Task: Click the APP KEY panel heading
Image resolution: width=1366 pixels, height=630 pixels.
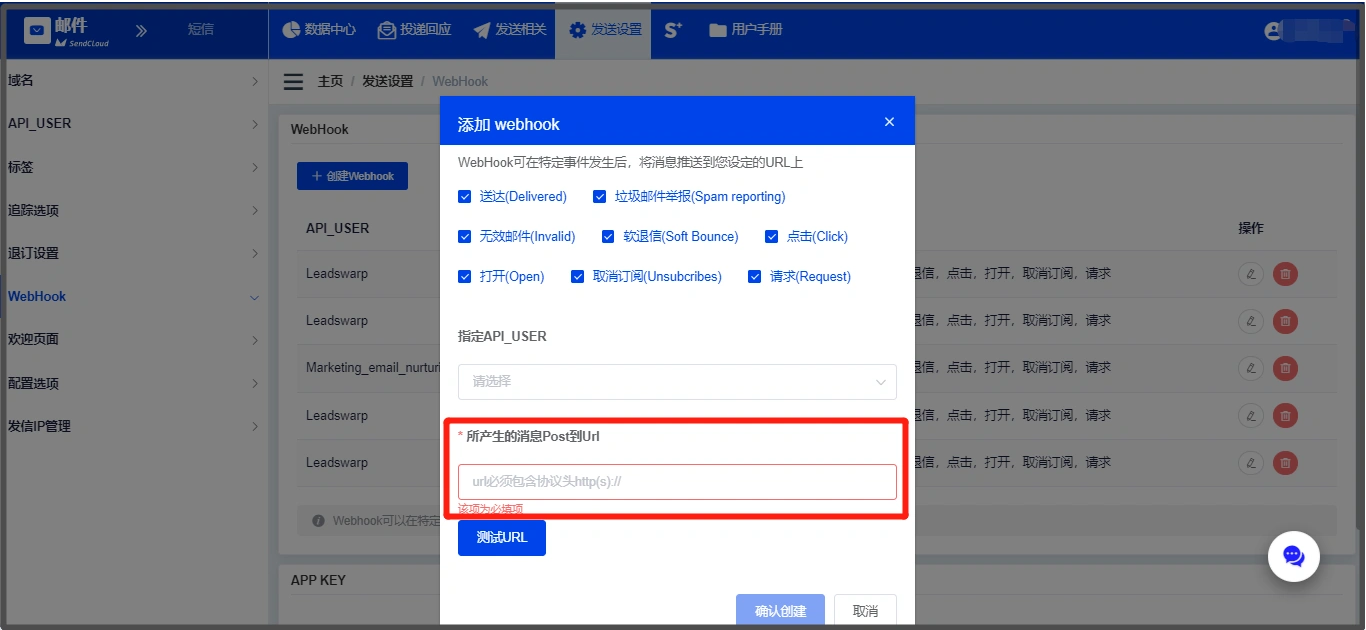Action: pos(318,580)
